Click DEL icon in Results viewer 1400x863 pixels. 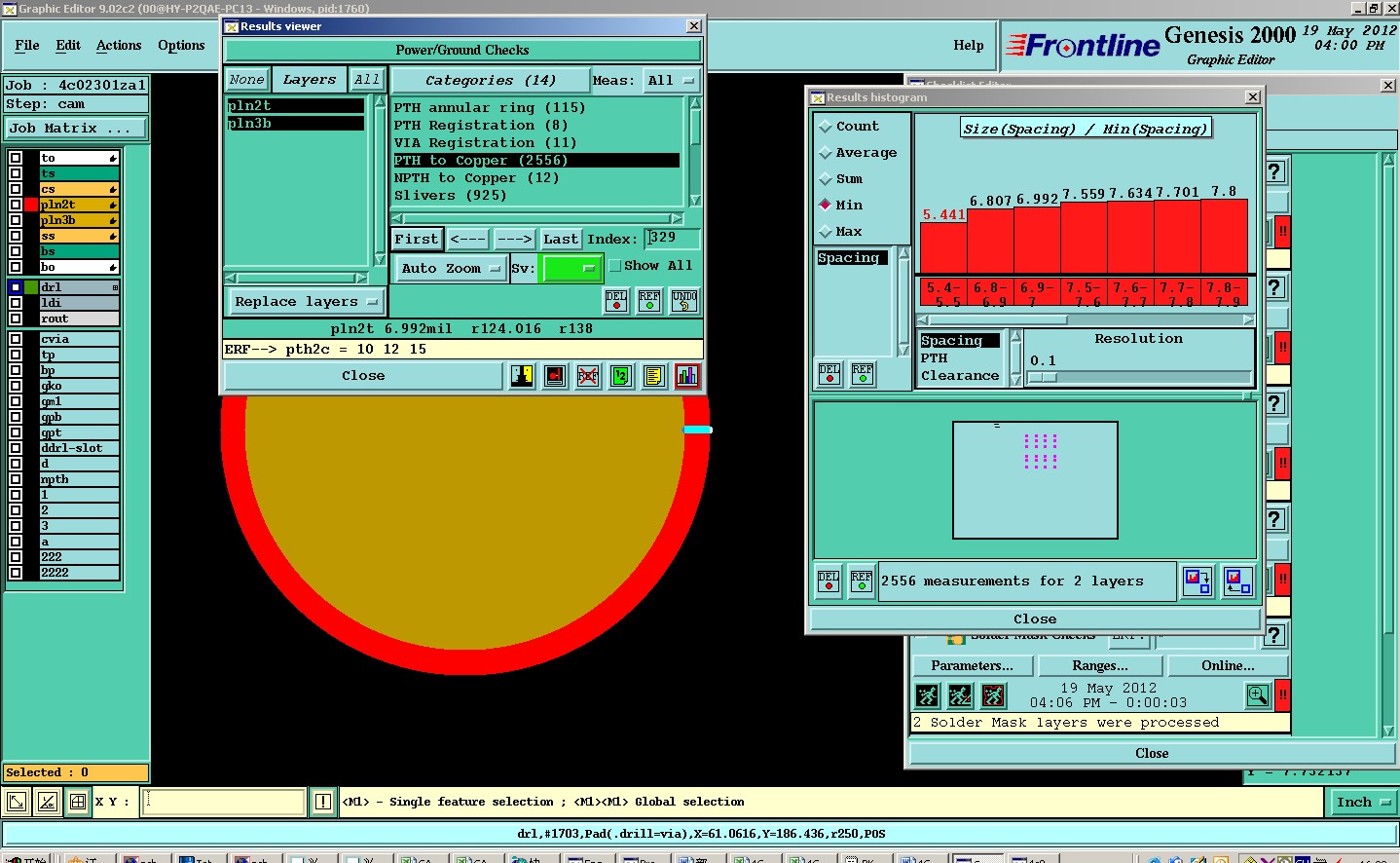[616, 301]
